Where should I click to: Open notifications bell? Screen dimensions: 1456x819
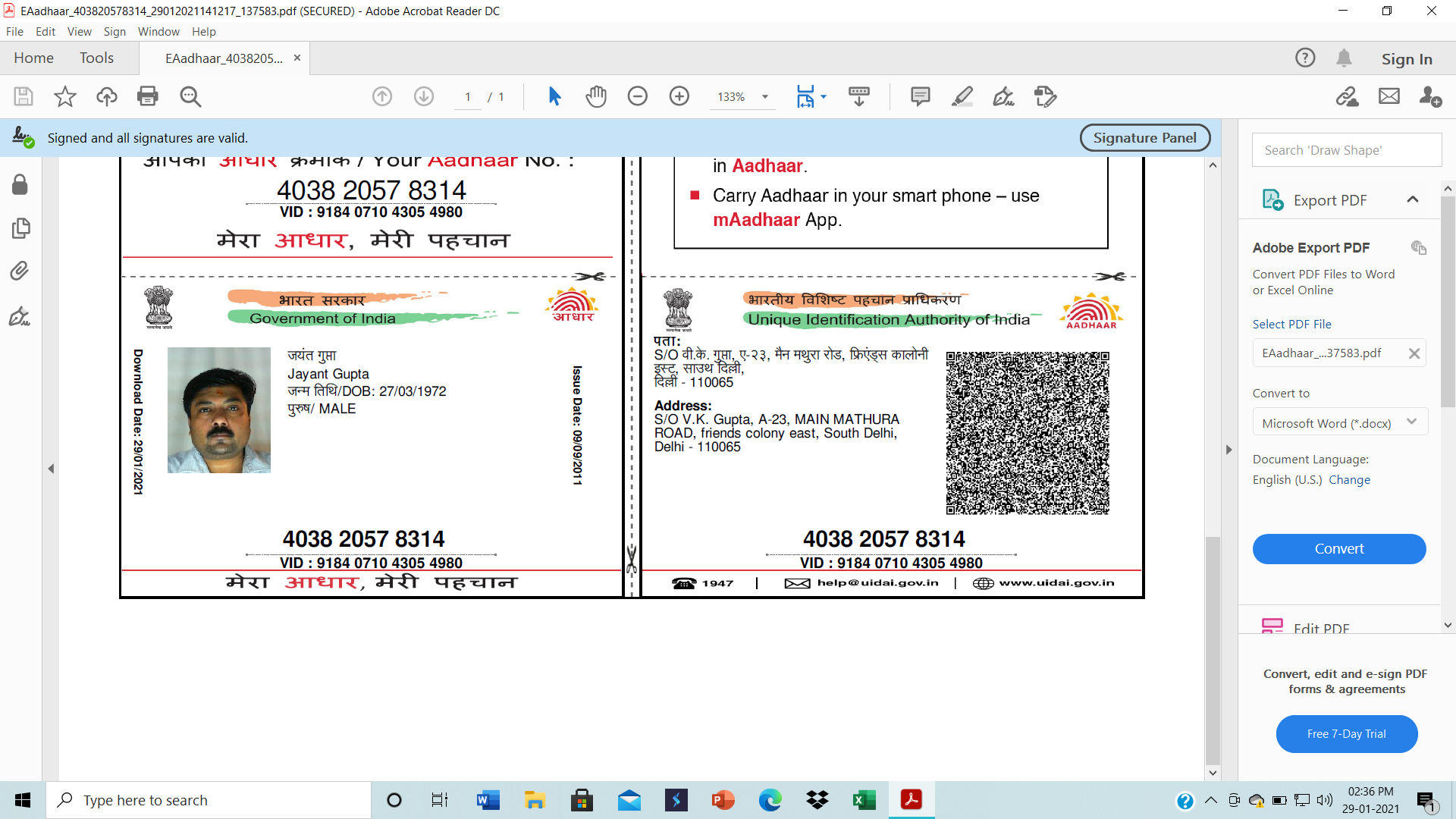1345,58
